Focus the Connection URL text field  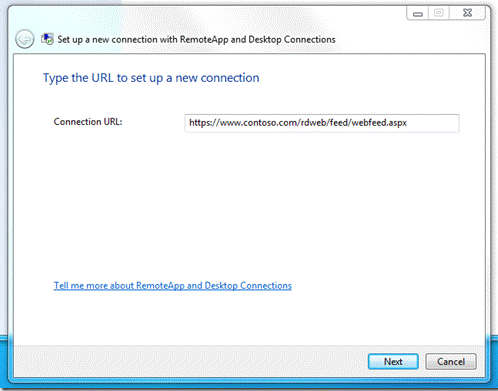(322, 123)
